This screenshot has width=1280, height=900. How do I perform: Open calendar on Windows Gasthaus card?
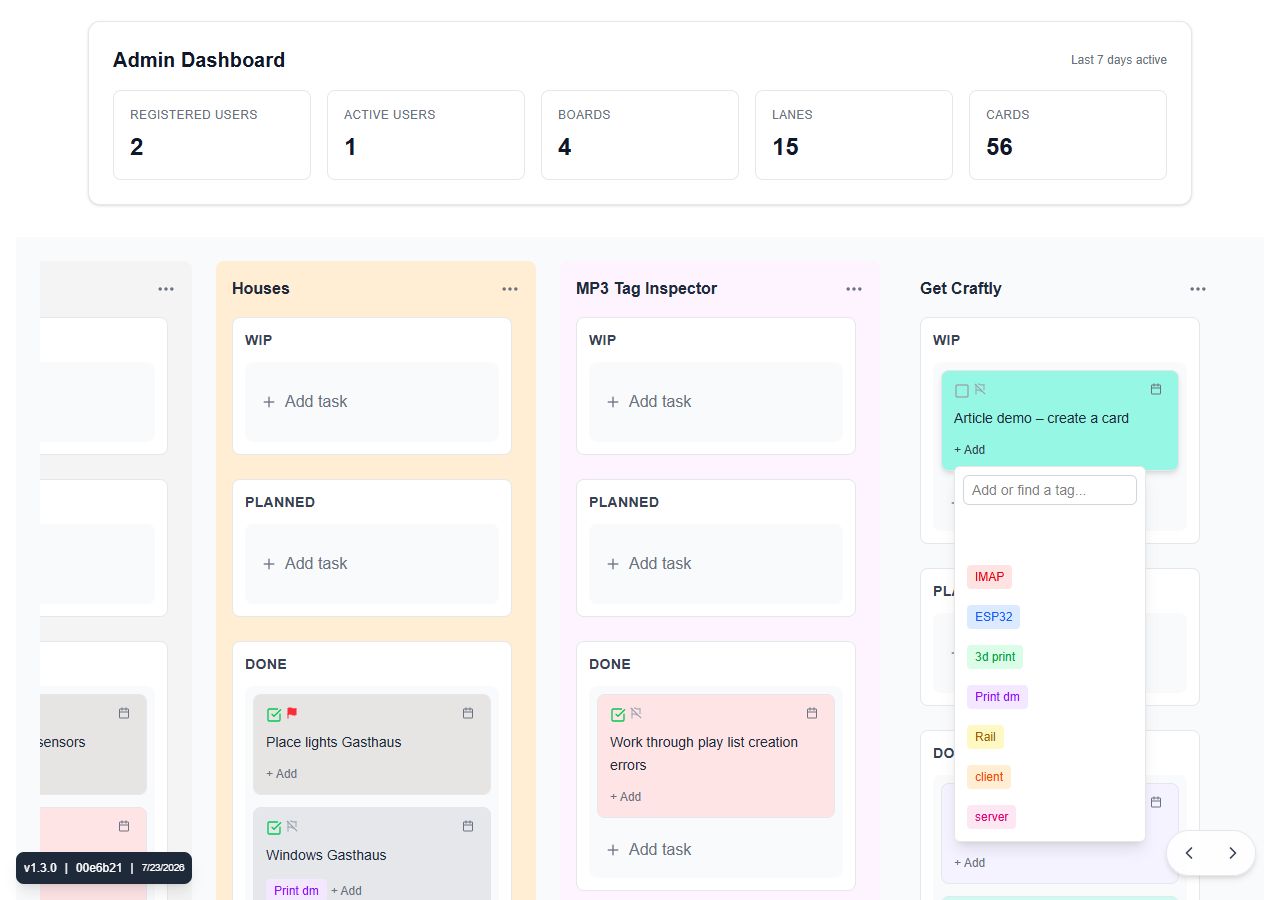point(468,826)
